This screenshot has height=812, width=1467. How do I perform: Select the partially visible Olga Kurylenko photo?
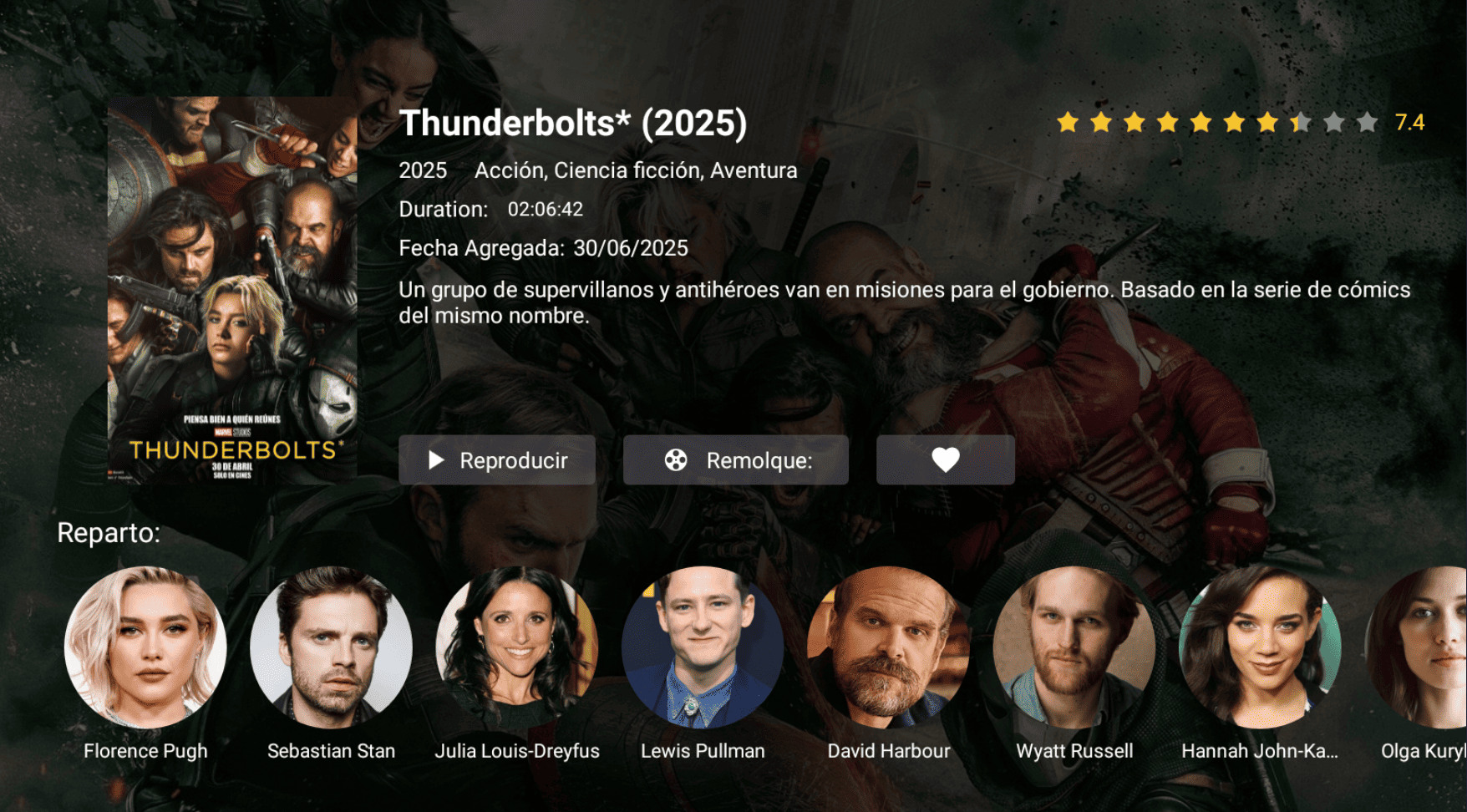pyautogui.click(x=1417, y=647)
